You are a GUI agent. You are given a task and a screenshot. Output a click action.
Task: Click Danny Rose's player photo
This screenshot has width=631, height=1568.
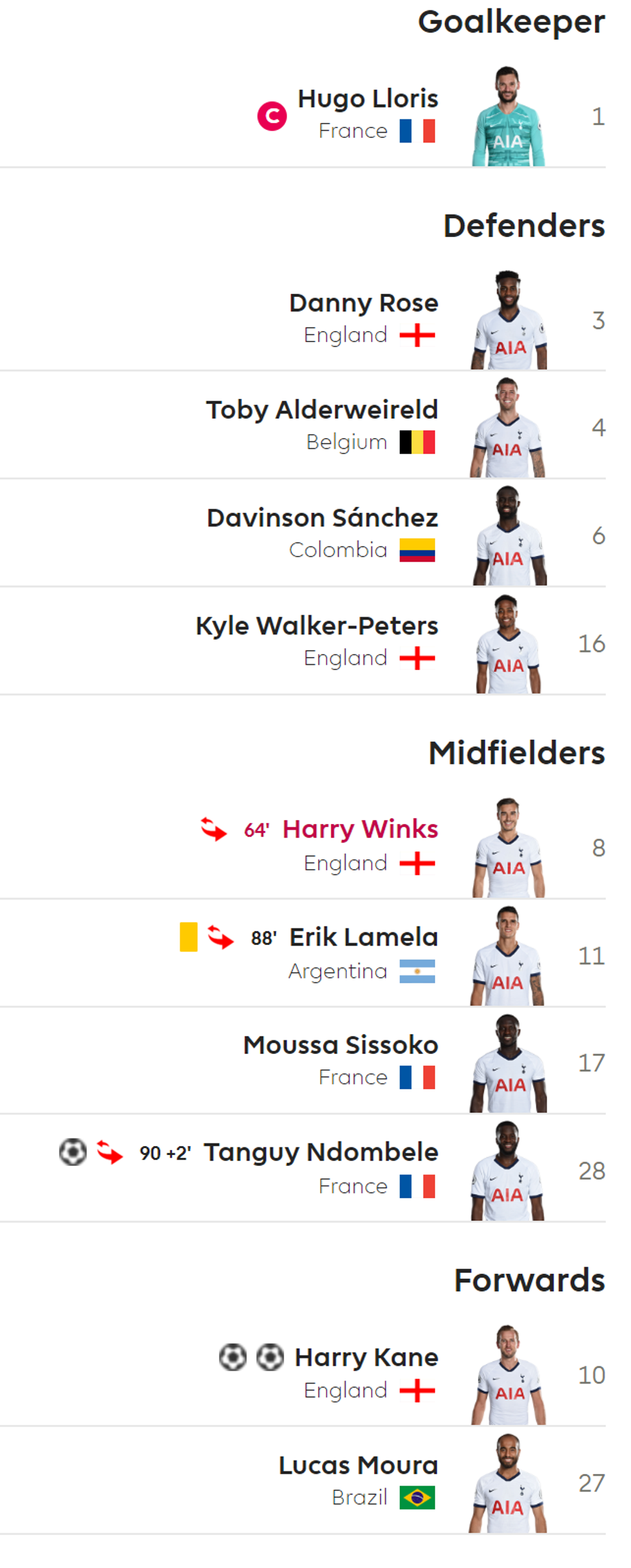[509, 321]
